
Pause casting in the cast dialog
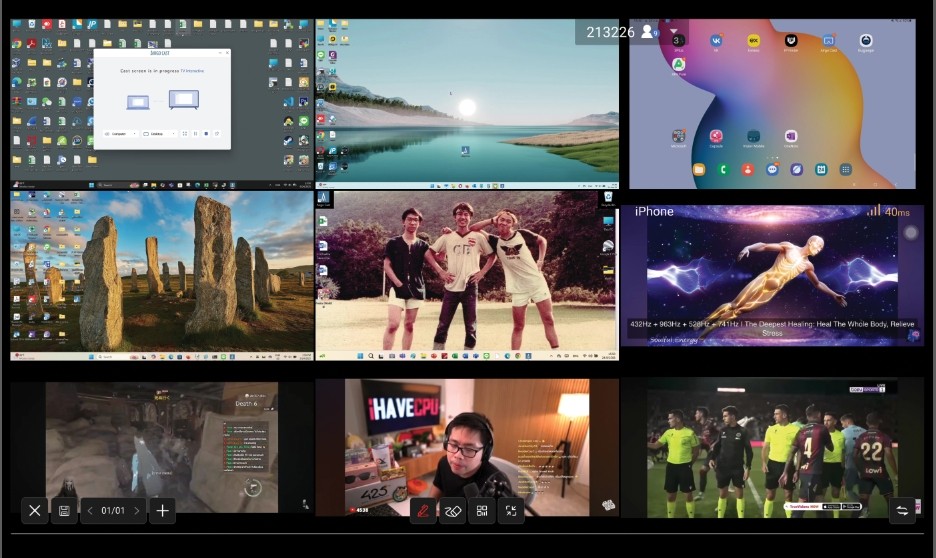pos(195,133)
